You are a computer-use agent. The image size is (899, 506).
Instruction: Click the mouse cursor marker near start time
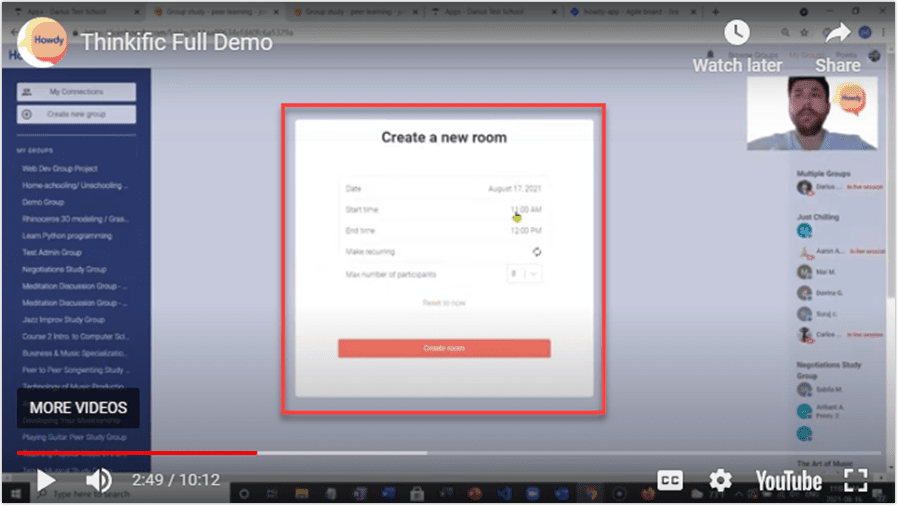(517, 218)
